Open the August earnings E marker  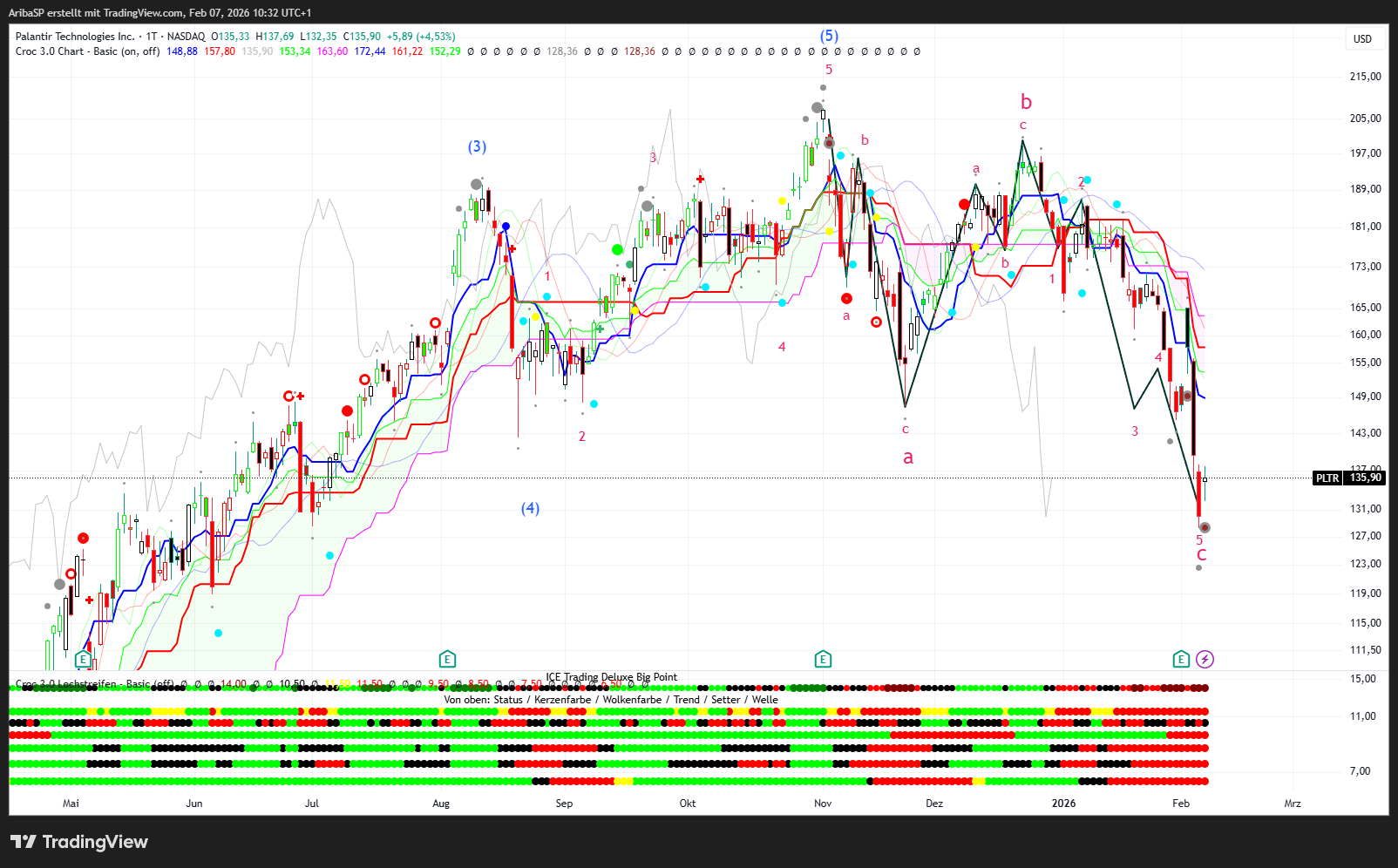click(x=447, y=659)
